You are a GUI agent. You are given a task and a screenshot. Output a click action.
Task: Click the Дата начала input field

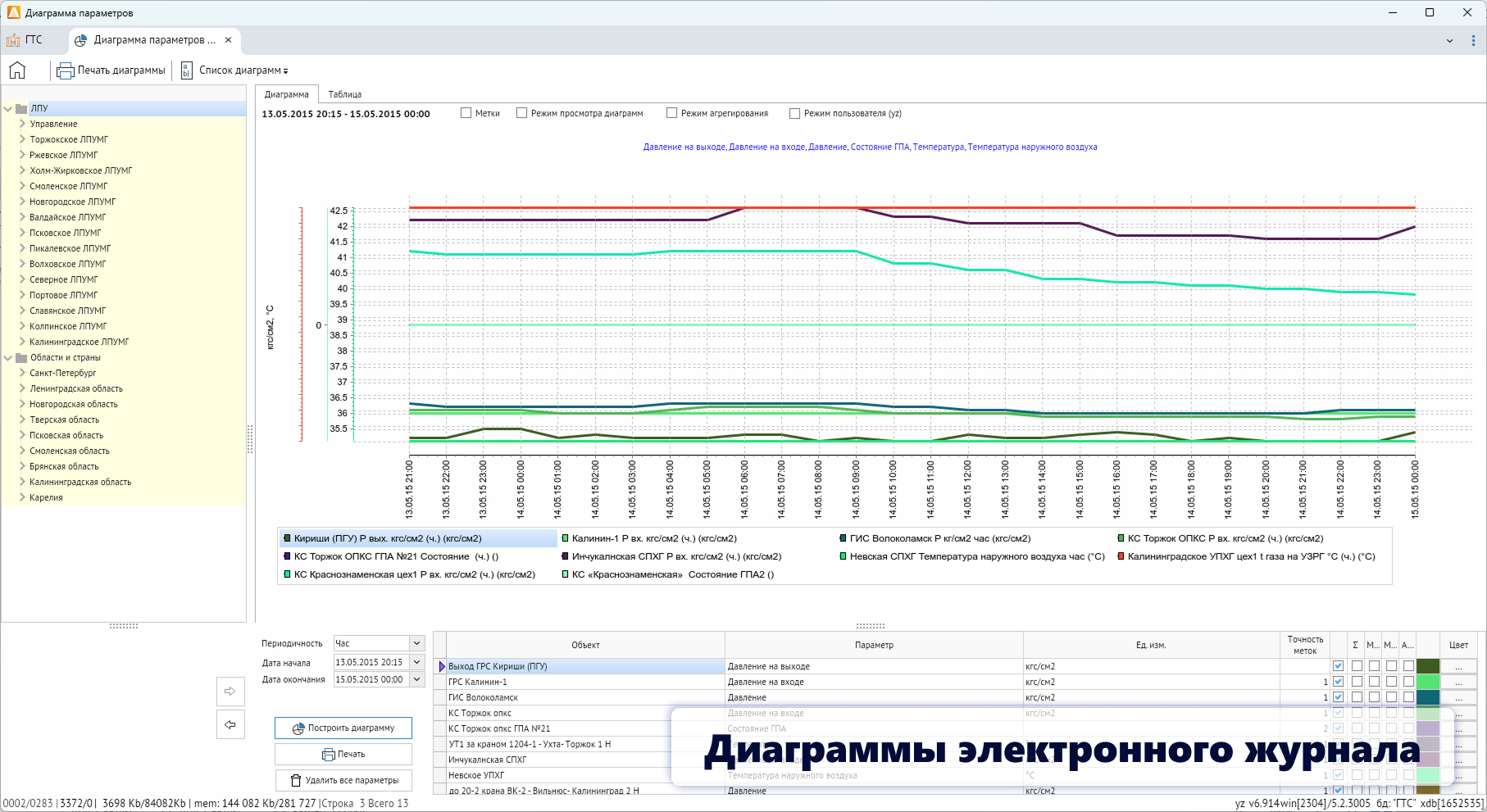pyautogui.click(x=371, y=662)
